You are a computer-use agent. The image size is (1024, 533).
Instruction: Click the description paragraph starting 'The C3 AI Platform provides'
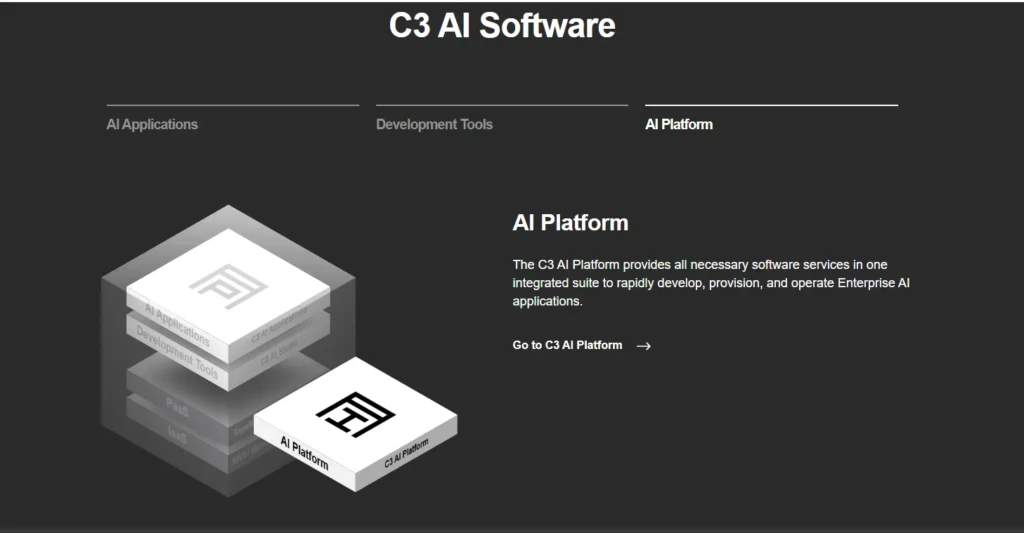pyautogui.click(x=711, y=283)
